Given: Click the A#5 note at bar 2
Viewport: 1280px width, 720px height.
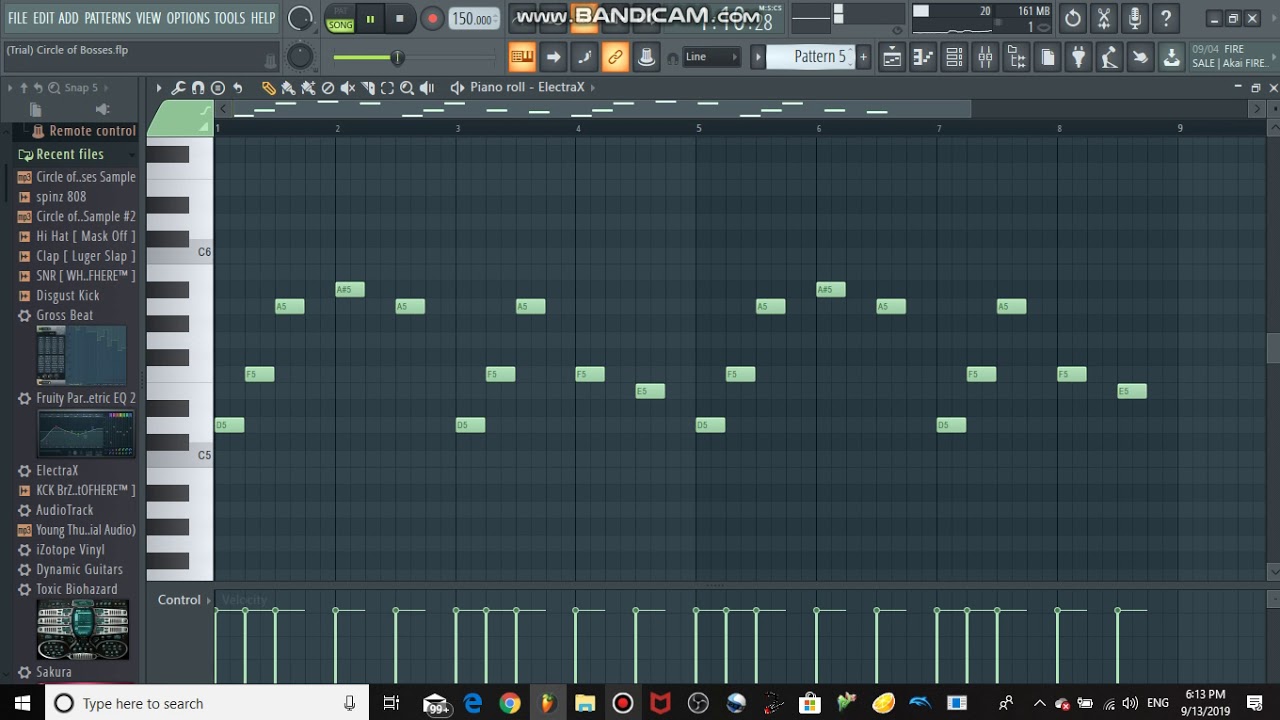Looking at the screenshot, I should click(350, 290).
